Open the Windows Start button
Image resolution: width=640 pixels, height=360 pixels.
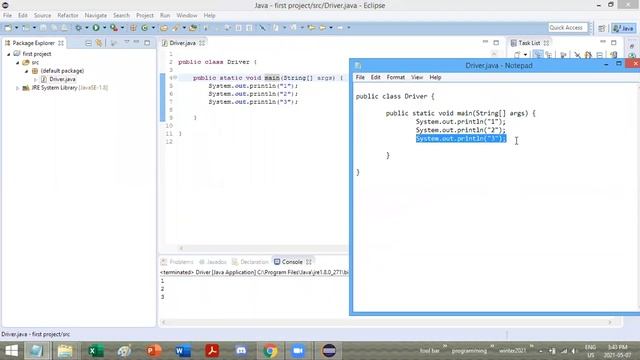pyautogui.click(x=11, y=351)
